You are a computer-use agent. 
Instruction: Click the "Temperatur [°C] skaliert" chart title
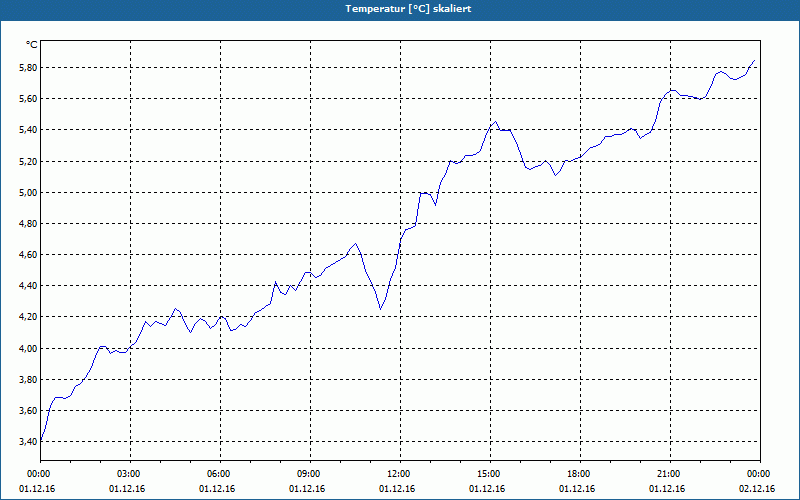tap(408, 9)
